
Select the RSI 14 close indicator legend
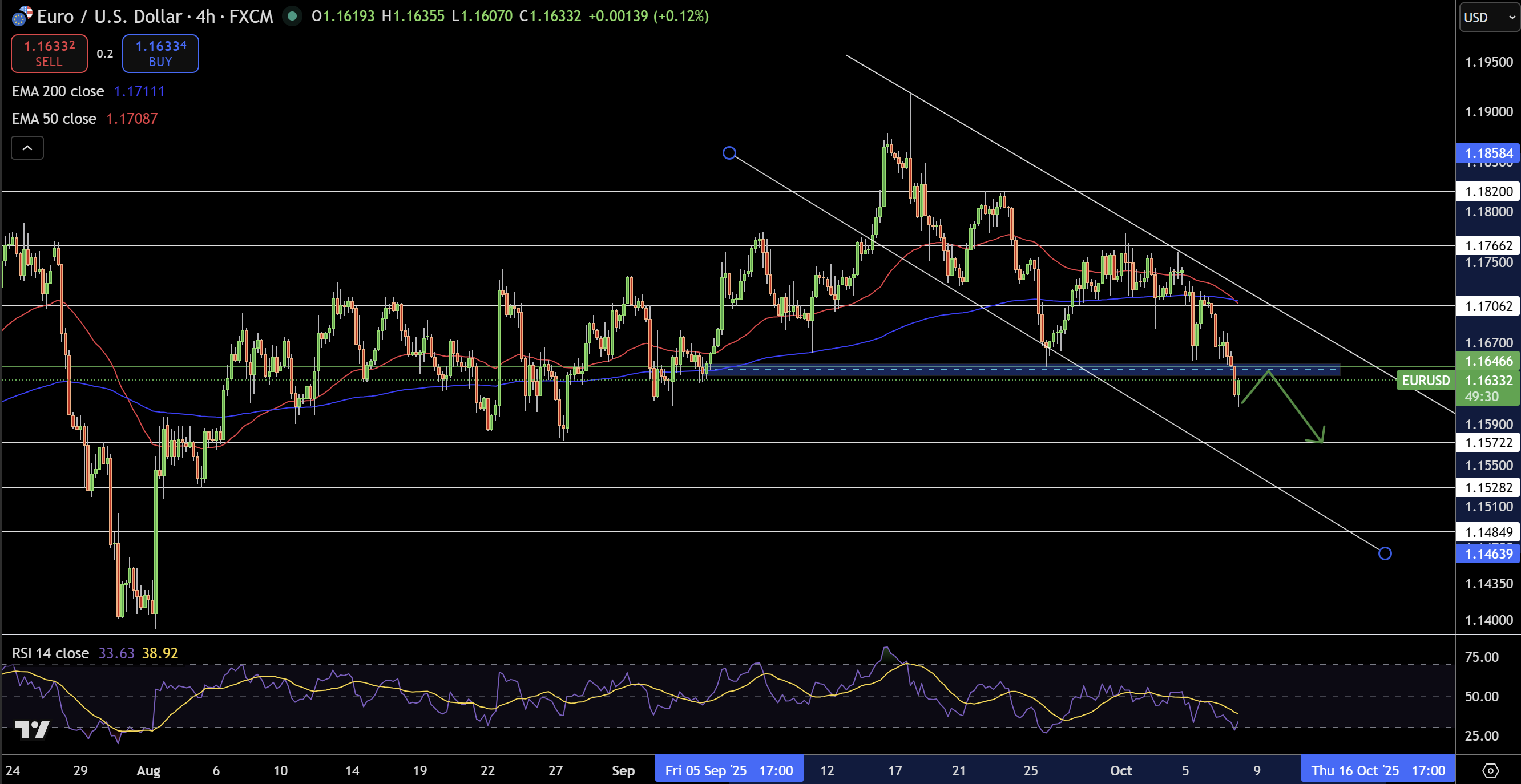click(x=50, y=653)
